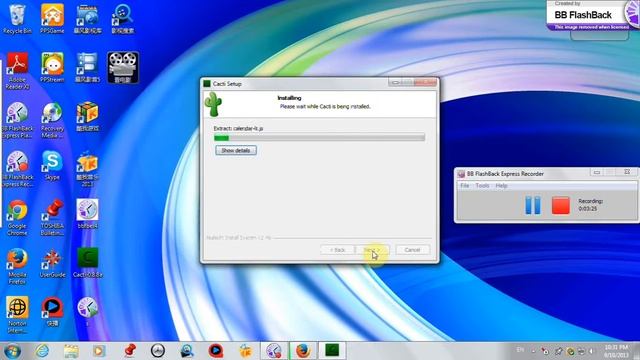
Task: Select the Recycle Bin desktop icon
Action: tap(17, 19)
